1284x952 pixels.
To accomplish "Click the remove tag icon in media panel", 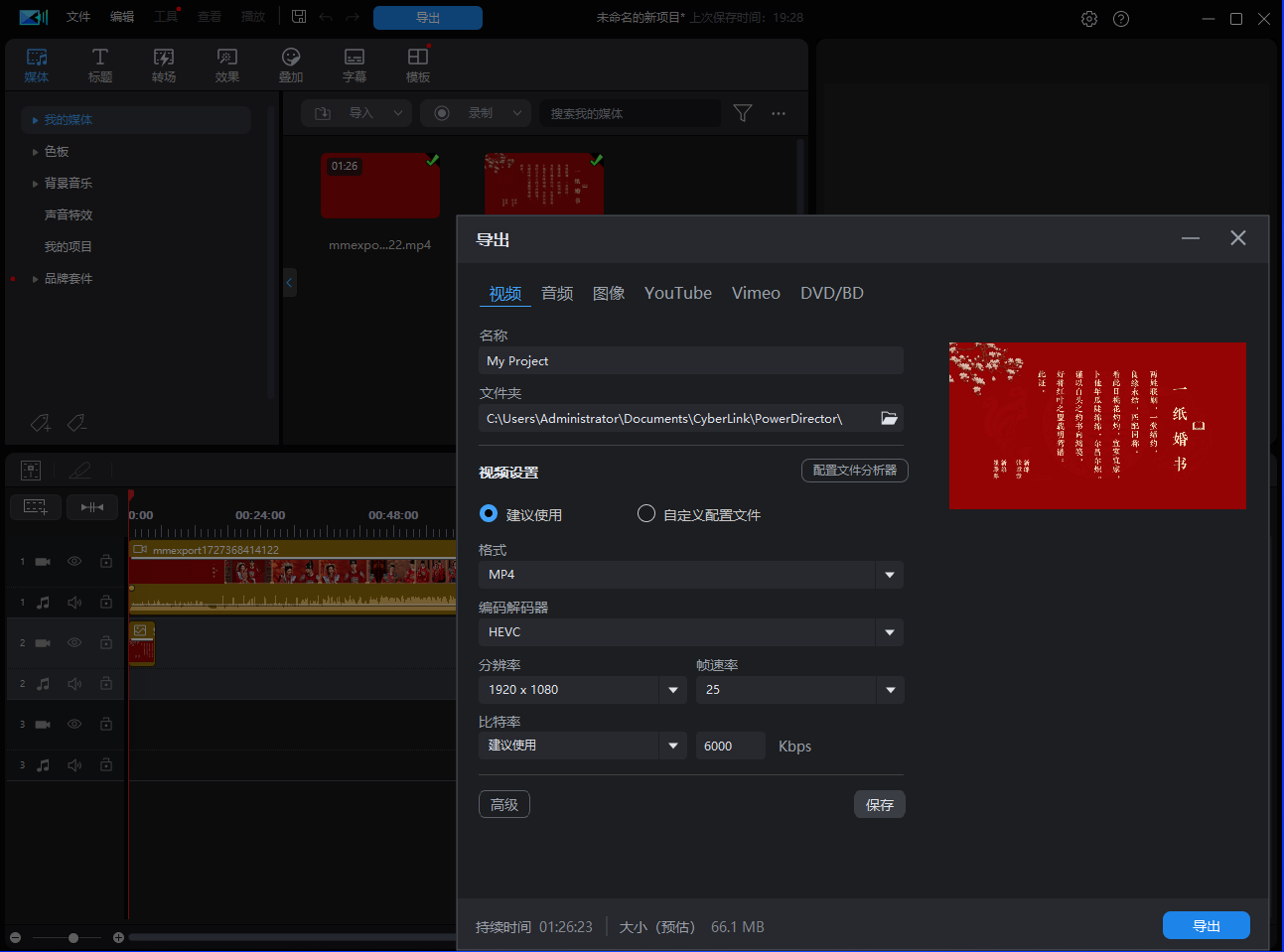I will point(76,423).
